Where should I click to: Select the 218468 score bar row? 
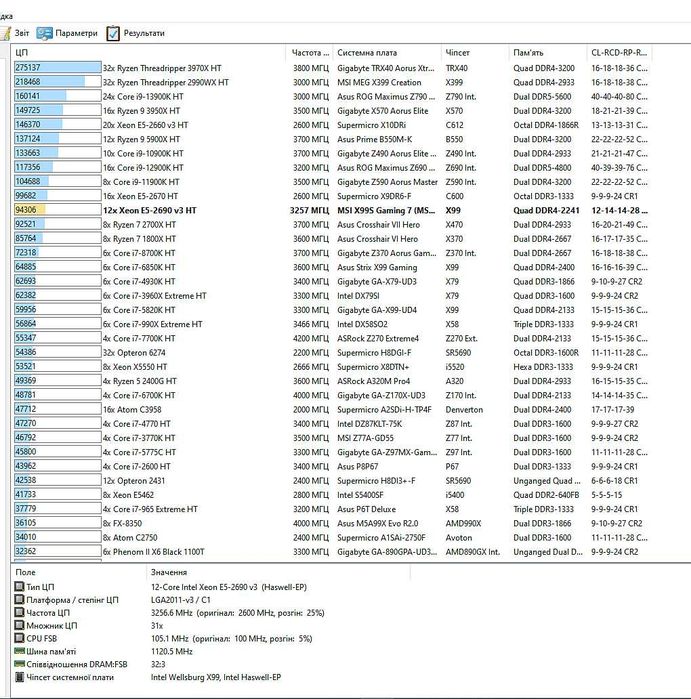[58, 82]
